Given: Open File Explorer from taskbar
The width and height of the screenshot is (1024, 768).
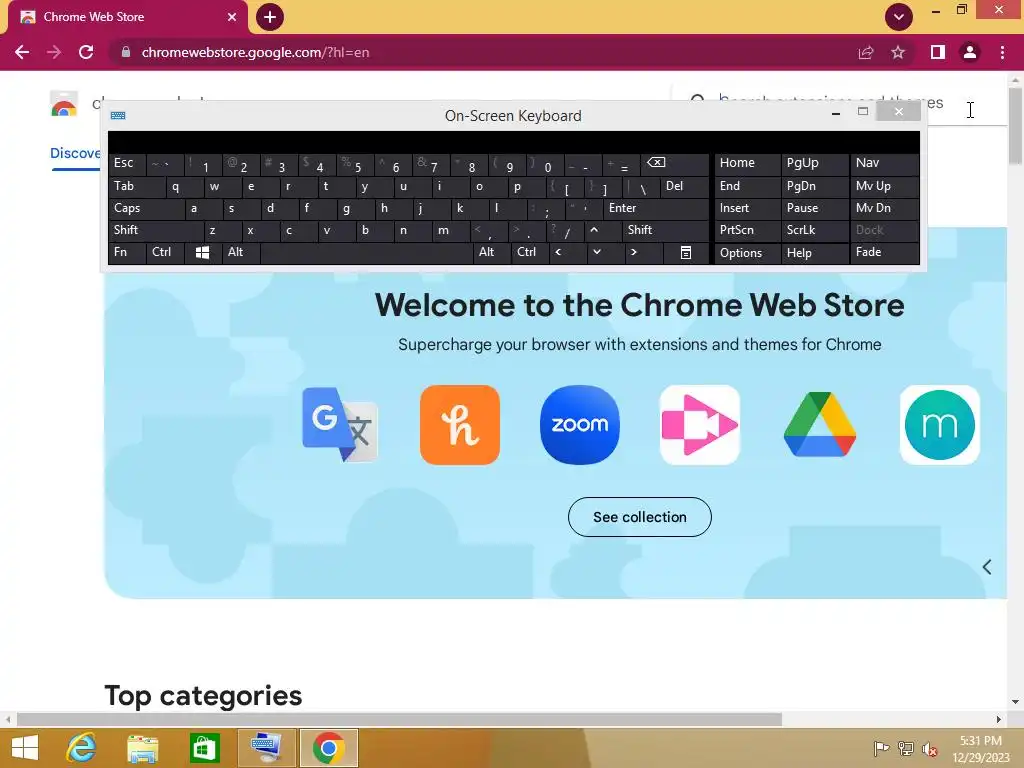Looking at the screenshot, I should pyautogui.click(x=142, y=748).
